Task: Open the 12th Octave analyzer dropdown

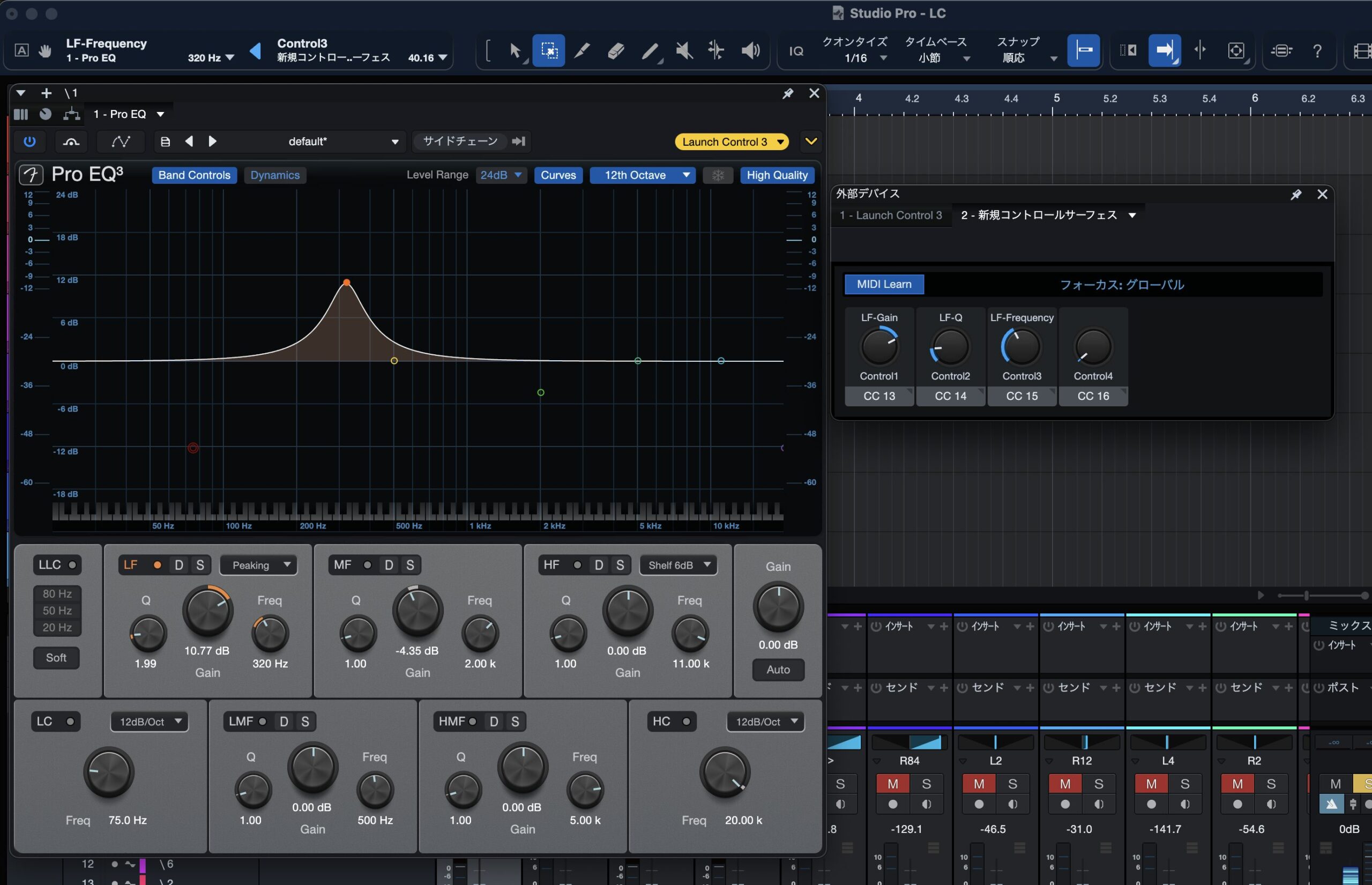Action: [643, 175]
